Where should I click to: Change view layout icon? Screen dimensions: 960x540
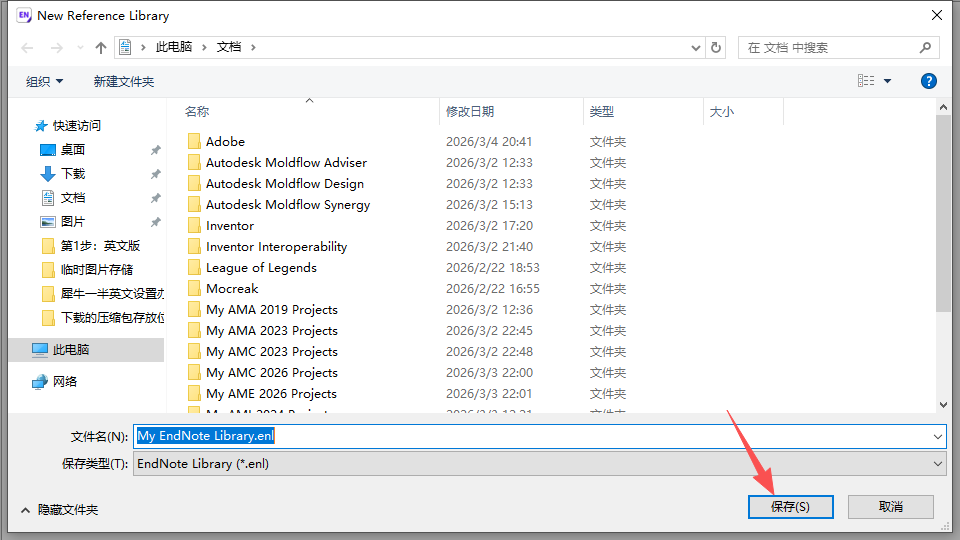(x=866, y=81)
